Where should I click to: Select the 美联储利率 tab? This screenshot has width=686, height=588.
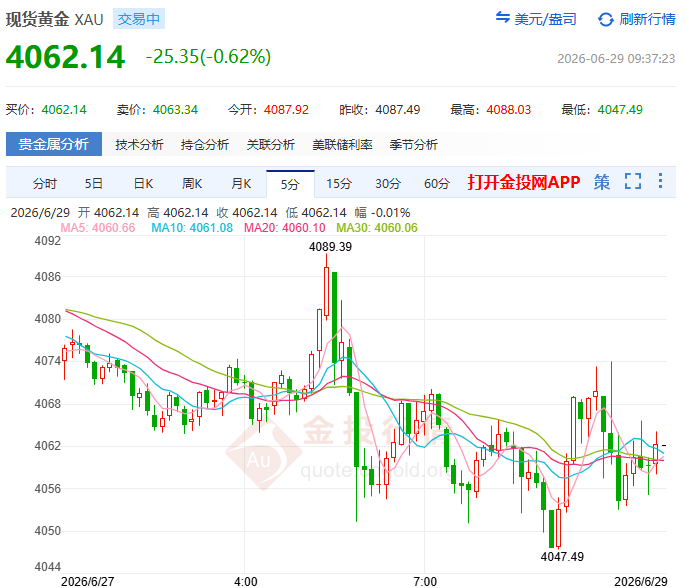[342, 144]
